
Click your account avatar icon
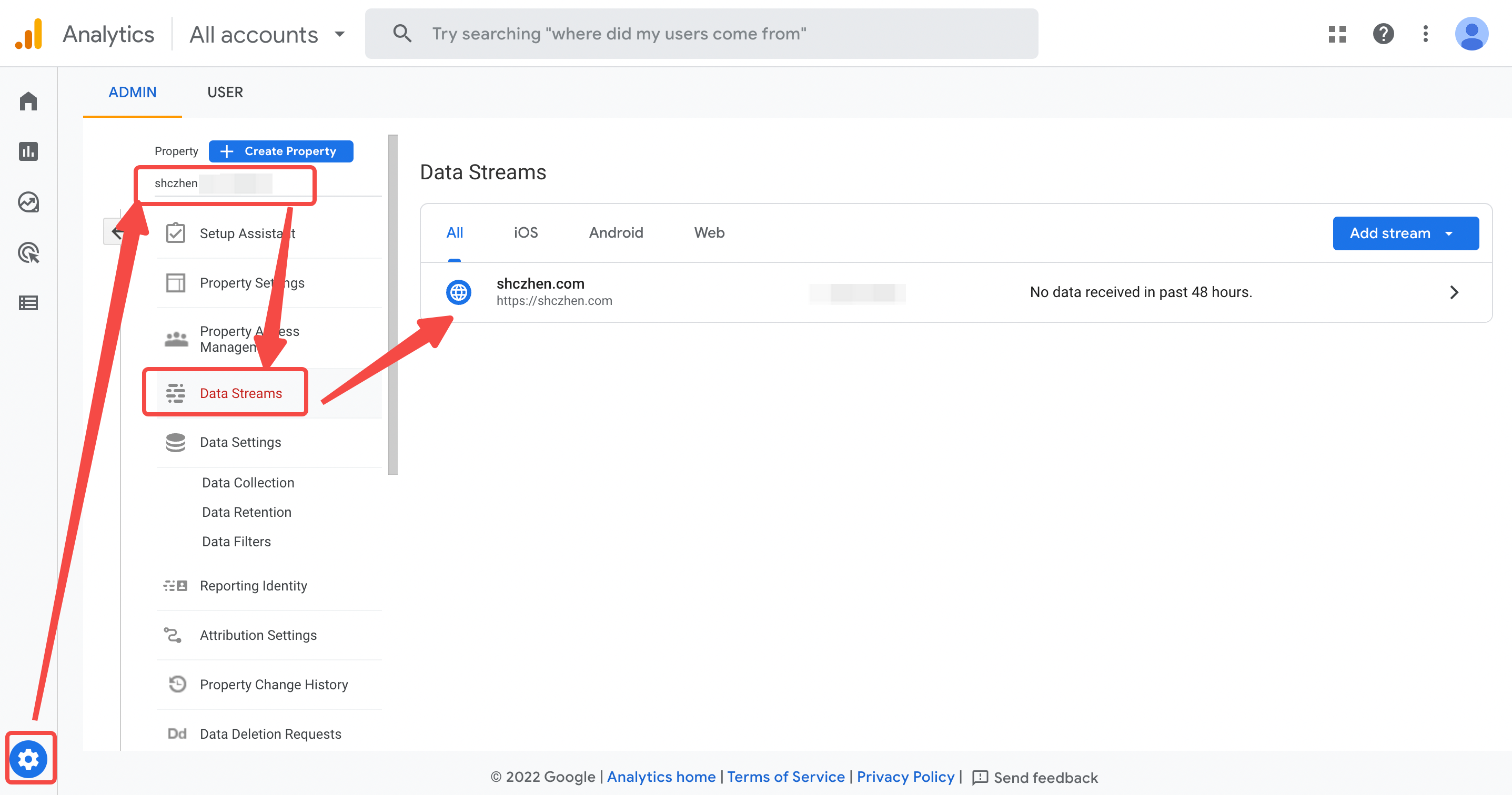pos(1472,34)
